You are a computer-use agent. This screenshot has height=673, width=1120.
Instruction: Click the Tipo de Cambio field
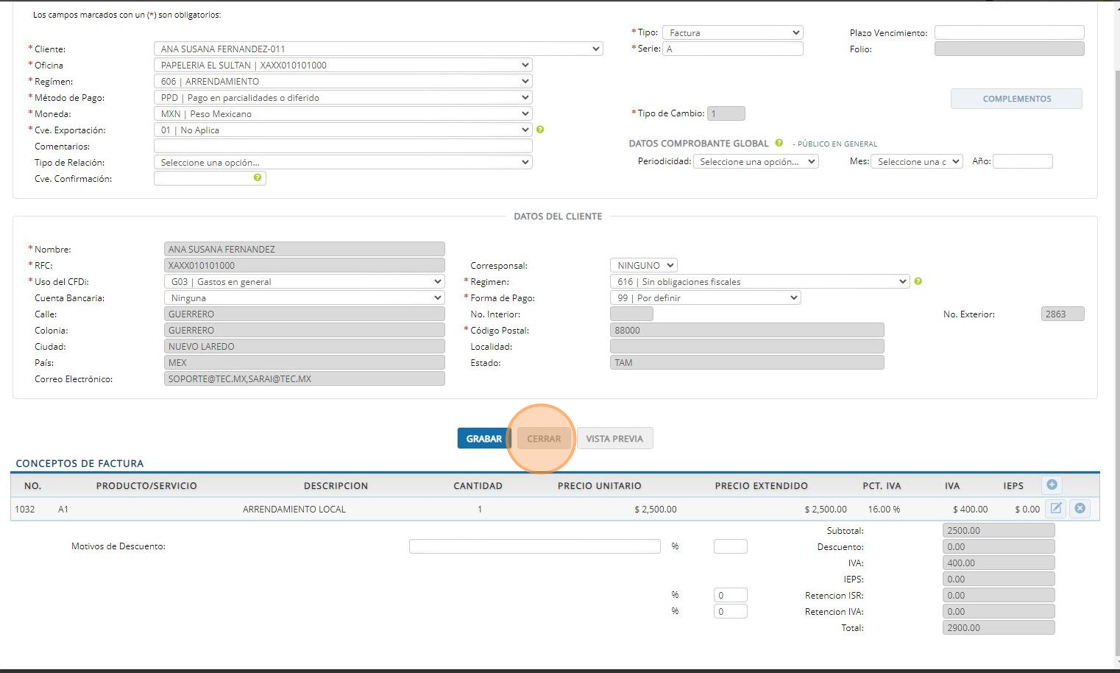coord(726,114)
